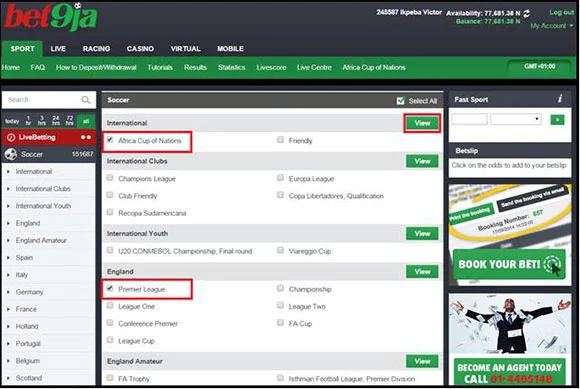Switch to the RACING tab
Screen dimensions: 580x389
click(97, 49)
